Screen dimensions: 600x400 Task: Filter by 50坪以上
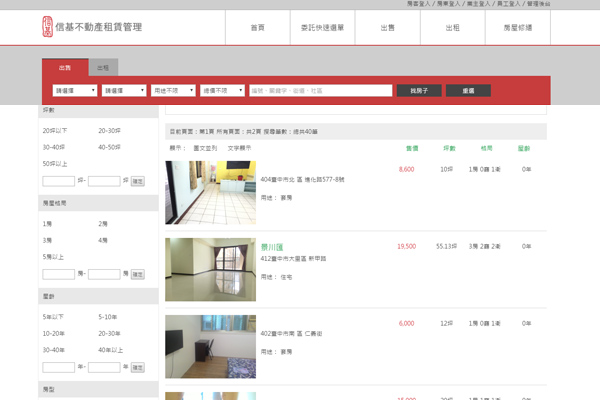(55, 163)
